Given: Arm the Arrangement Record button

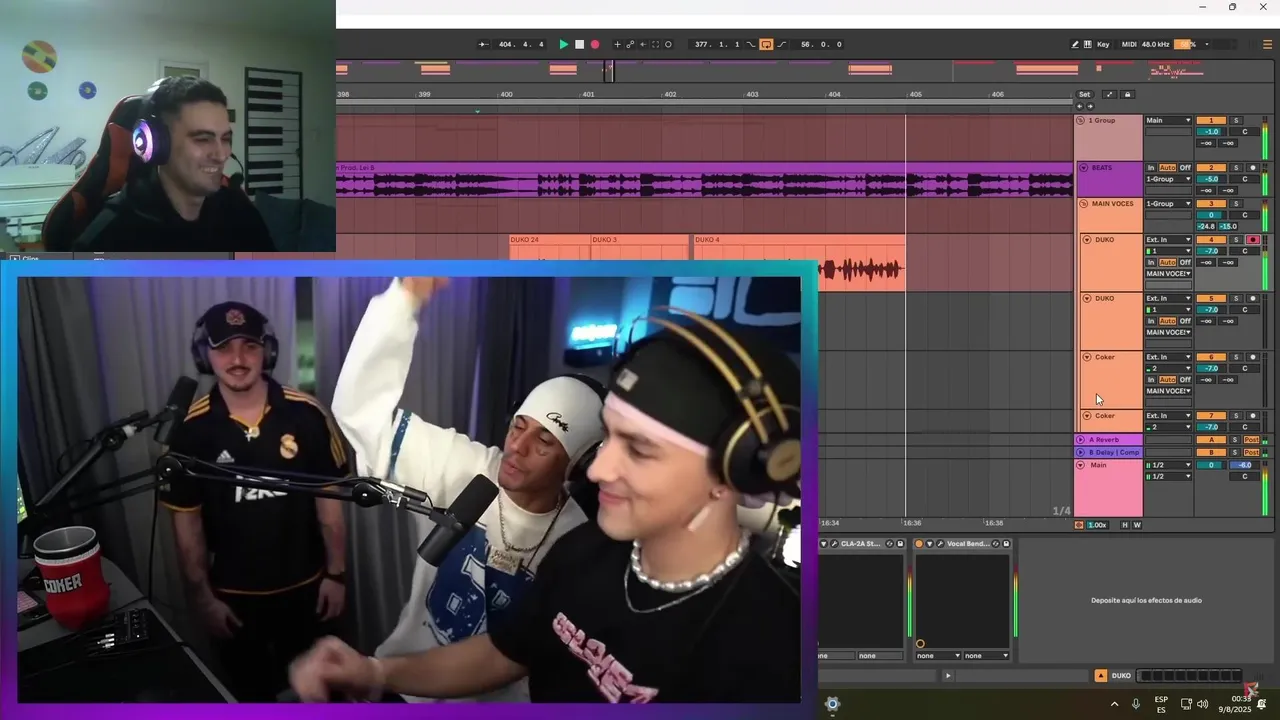Looking at the screenshot, I should pyautogui.click(x=595, y=44).
